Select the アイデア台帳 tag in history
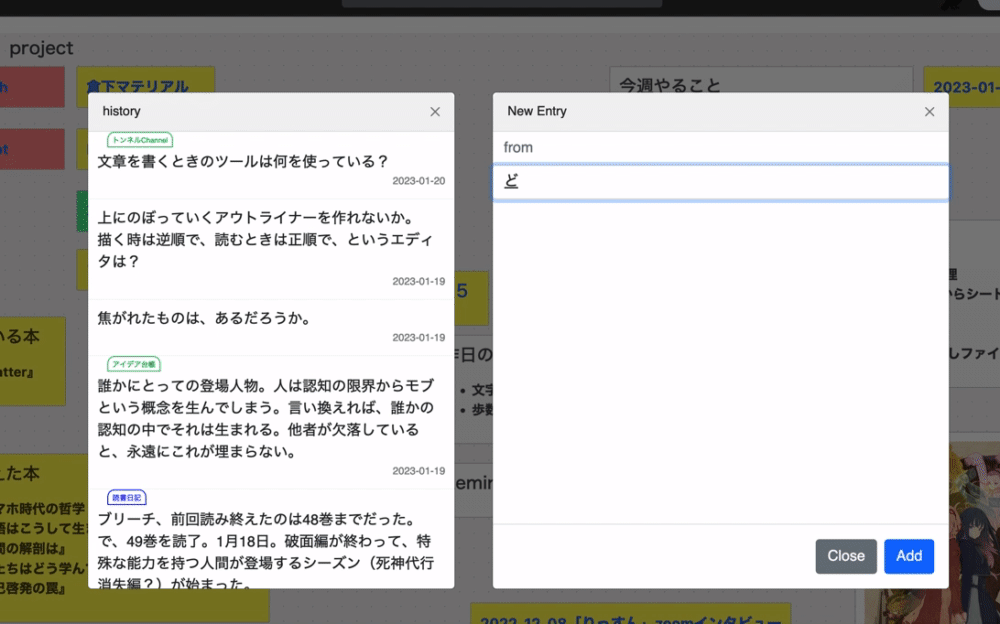The width and height of the screenshot is (1000, 624). 133,364
